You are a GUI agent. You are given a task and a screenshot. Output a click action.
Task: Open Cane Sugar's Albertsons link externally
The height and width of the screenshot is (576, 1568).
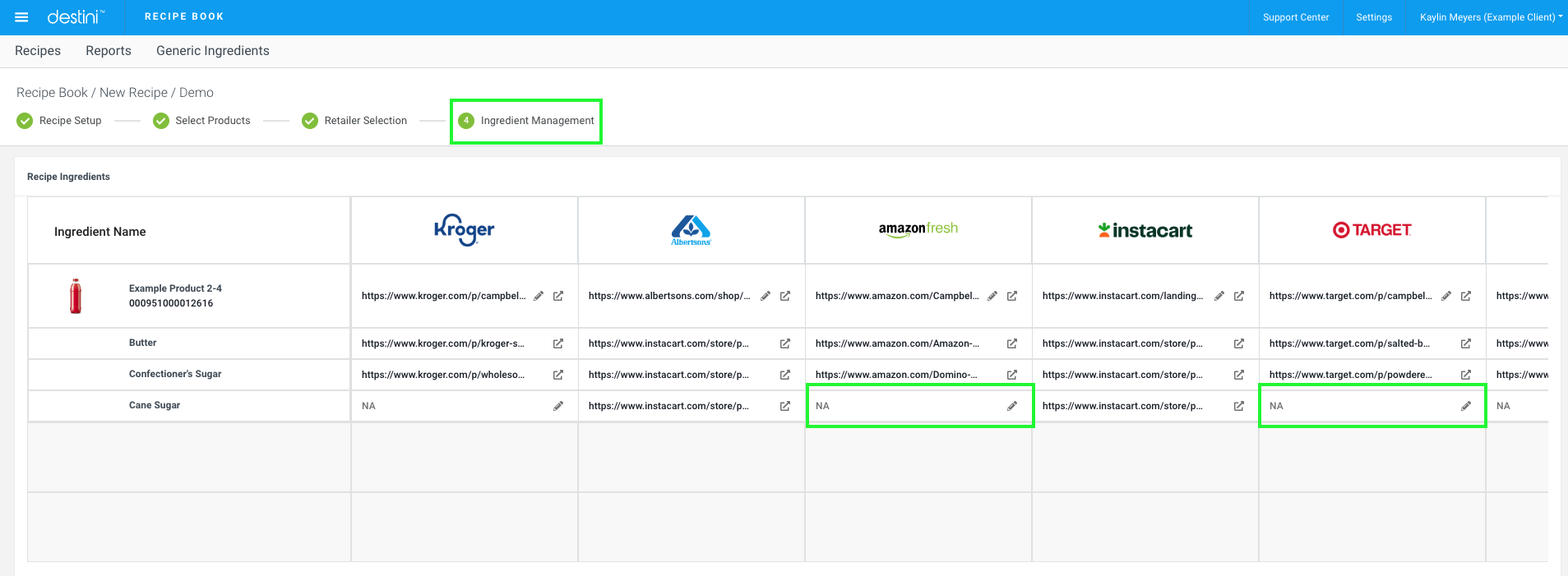(x=785, y=406)
